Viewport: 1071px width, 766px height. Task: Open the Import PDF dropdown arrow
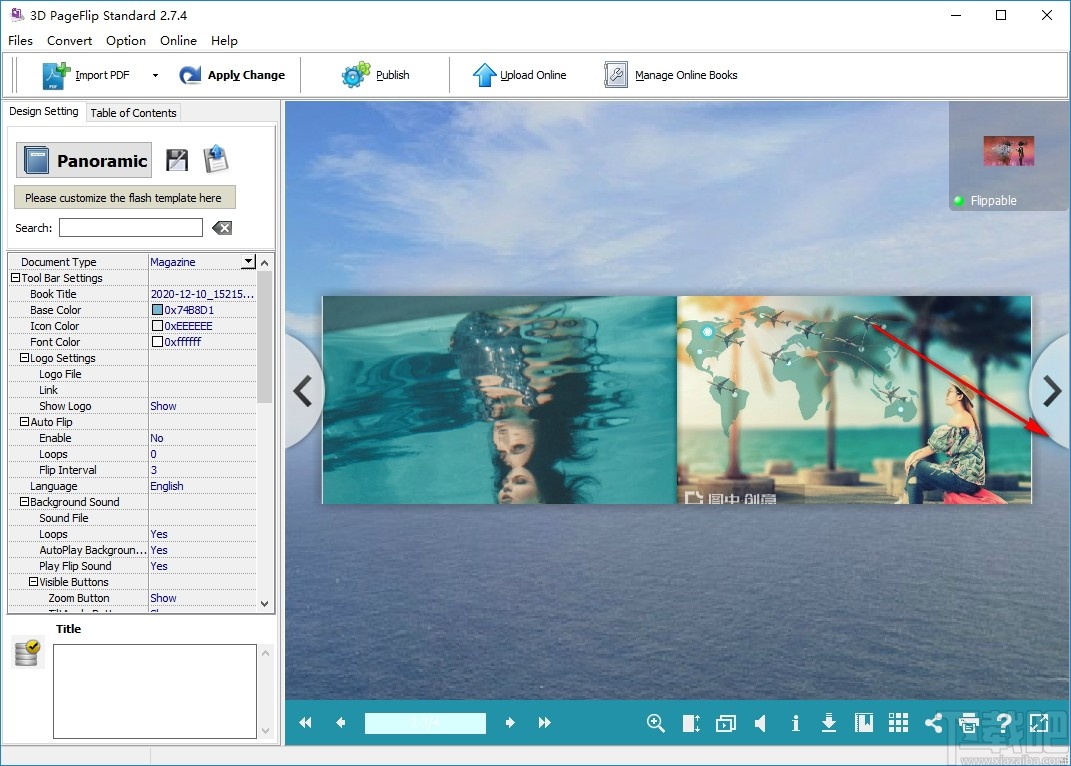pos(155,75)
